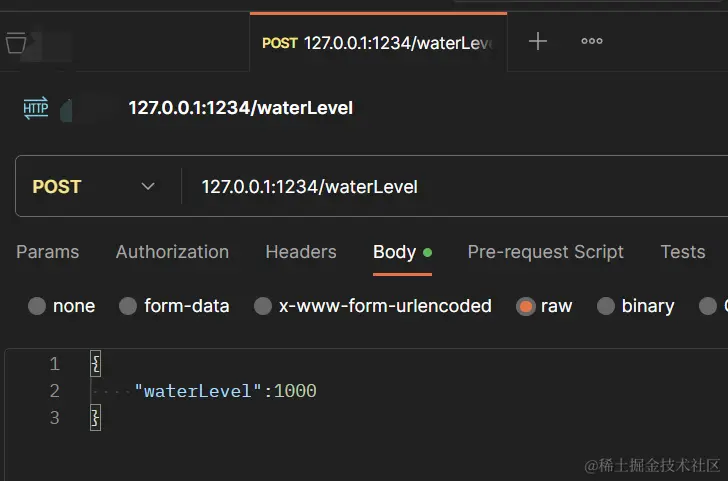728x481 pixels.
Task: Go to the Tests tab
Action: (x=683, y=252)
